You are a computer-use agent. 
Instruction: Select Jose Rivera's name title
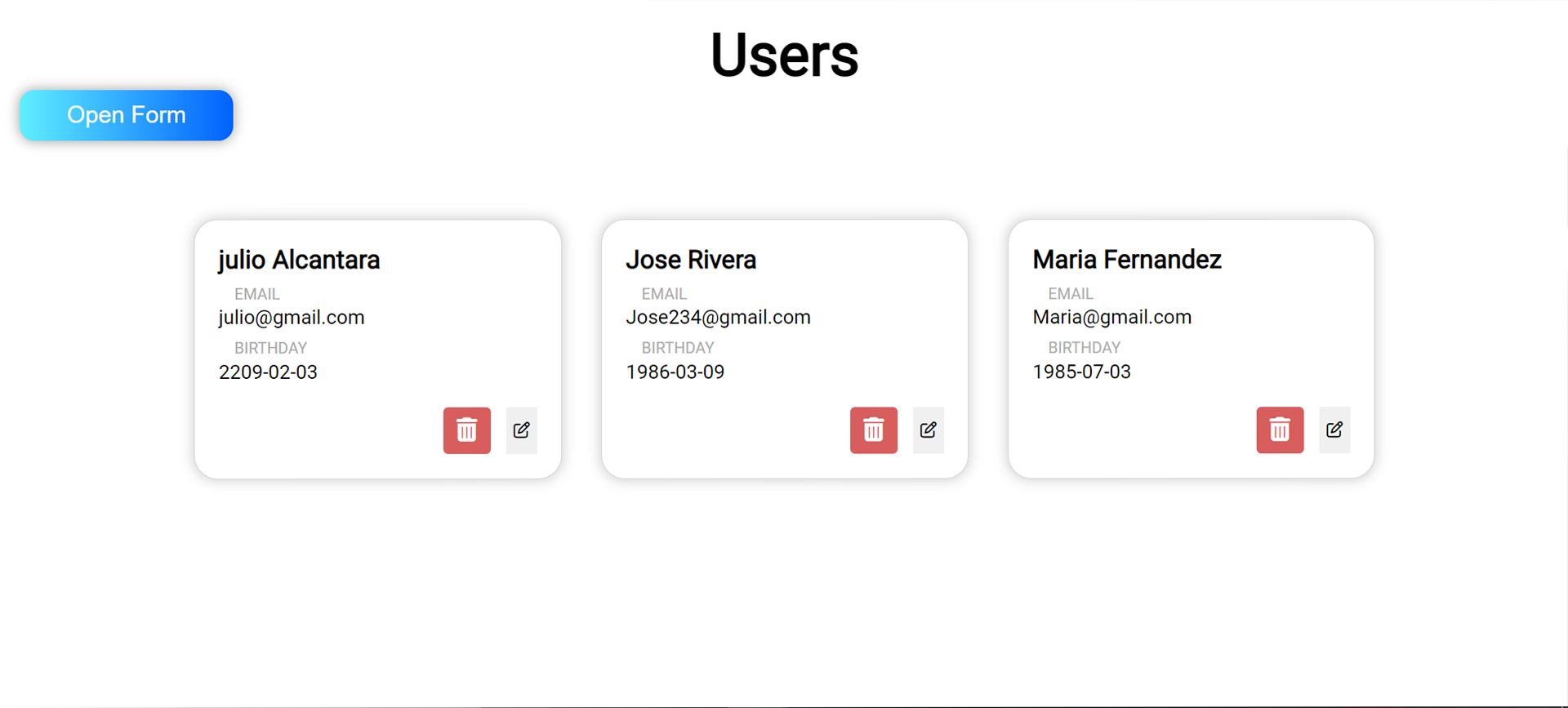click(691, 260)
